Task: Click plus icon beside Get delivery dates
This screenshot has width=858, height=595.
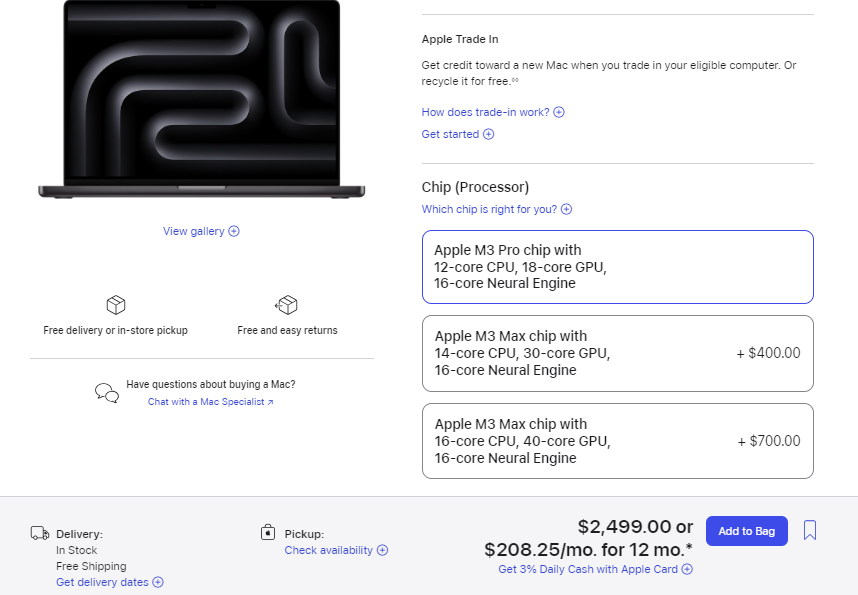Action: pyautogui.click(x=158, y=582)
